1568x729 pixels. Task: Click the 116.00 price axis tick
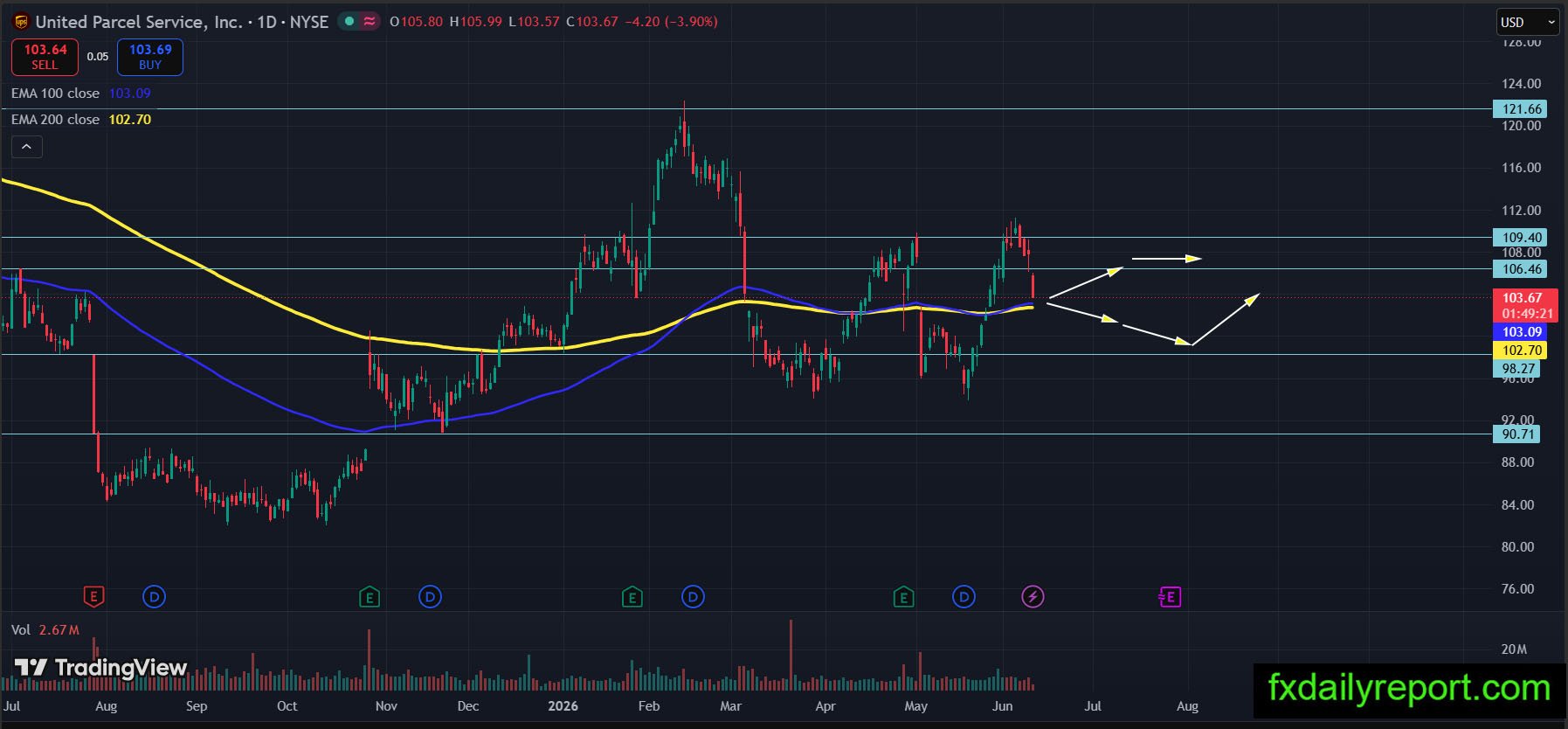1522,168
